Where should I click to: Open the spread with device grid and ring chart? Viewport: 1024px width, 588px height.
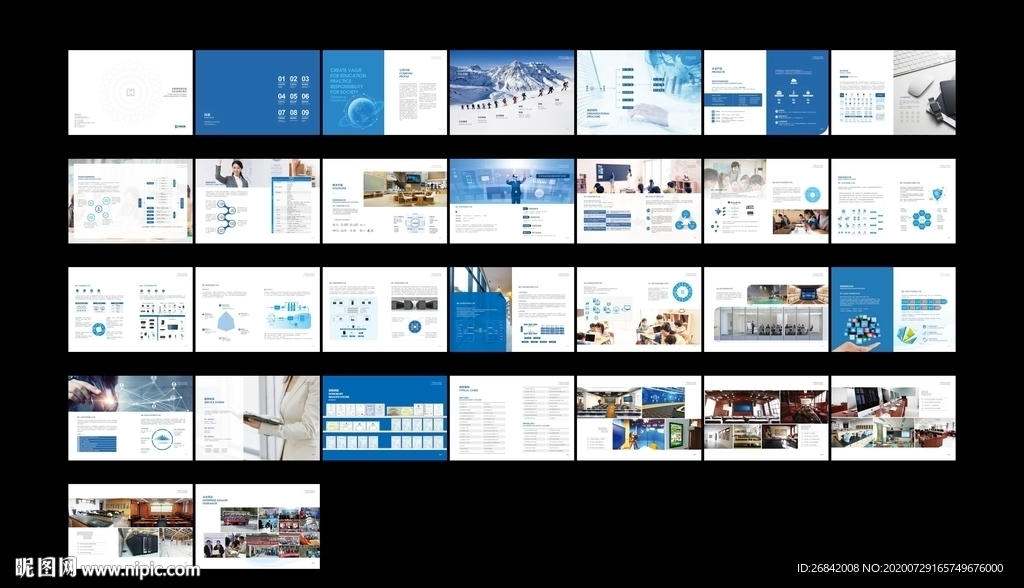[131, 309]
